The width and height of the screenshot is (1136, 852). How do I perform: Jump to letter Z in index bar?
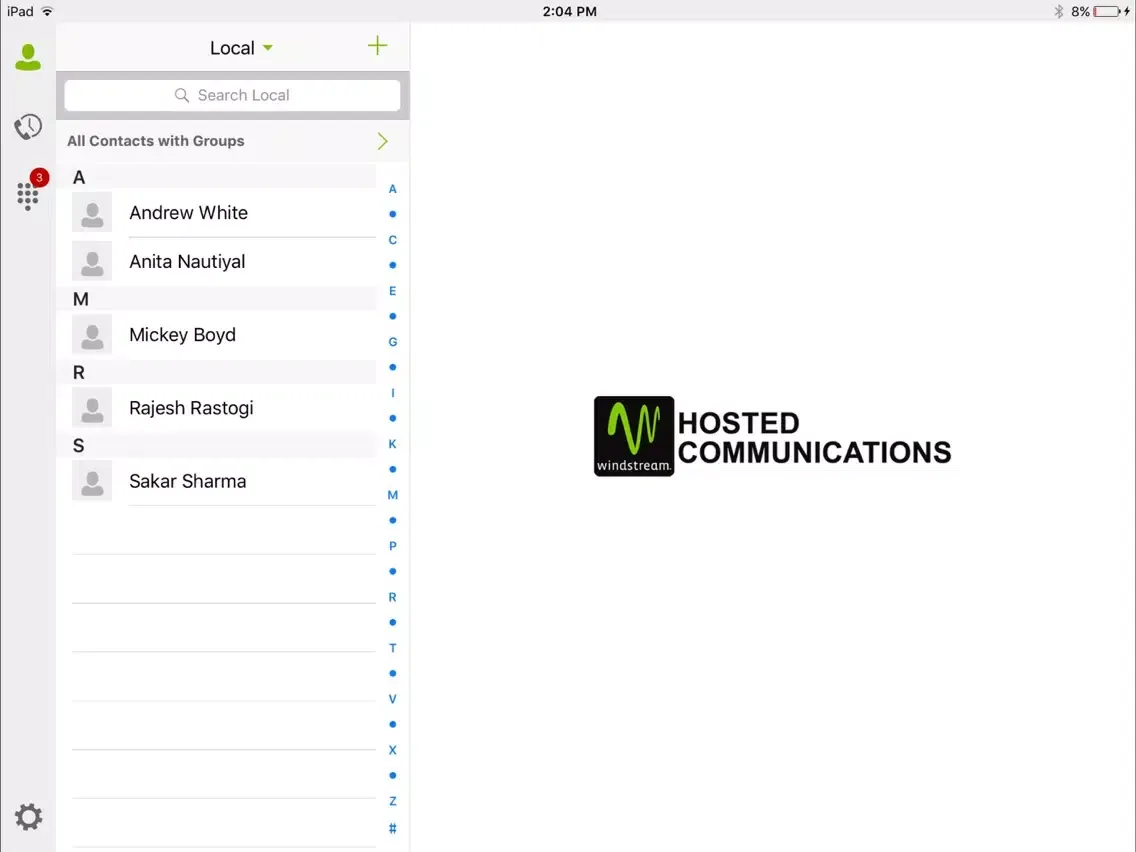coord(393,801)
